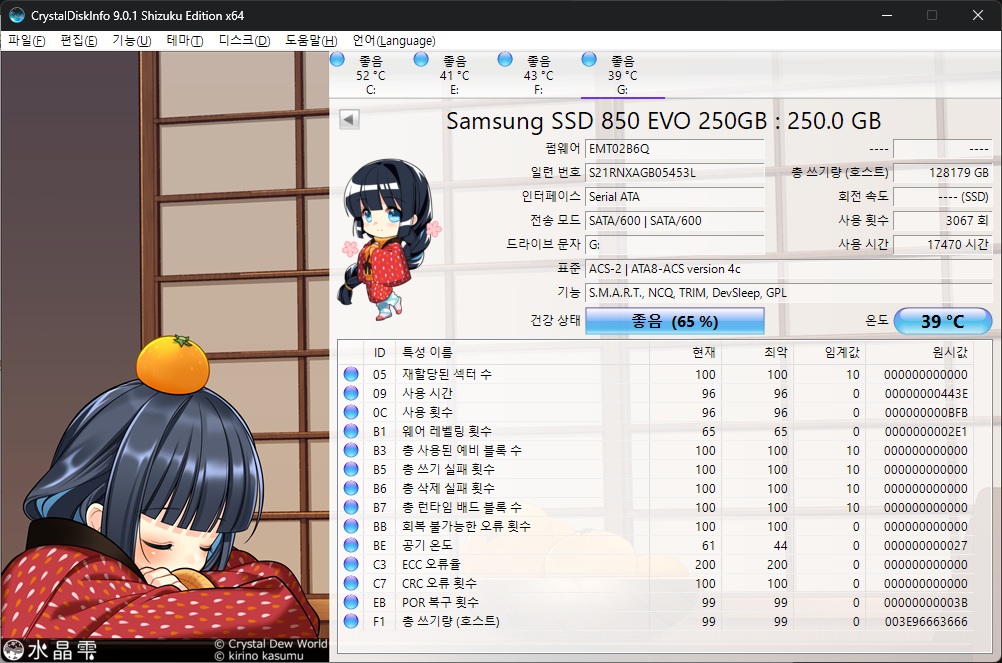The image size is (1002, 663).
Task: Go to the previous disk with the left arrow
Action: tap(349, 119)
